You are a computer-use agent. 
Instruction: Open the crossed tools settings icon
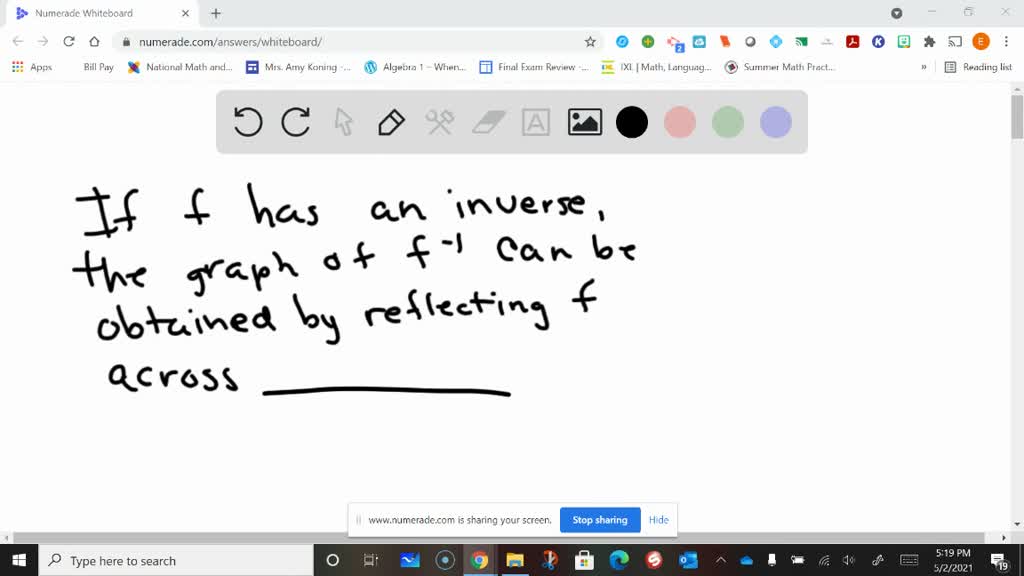[440, 122]
